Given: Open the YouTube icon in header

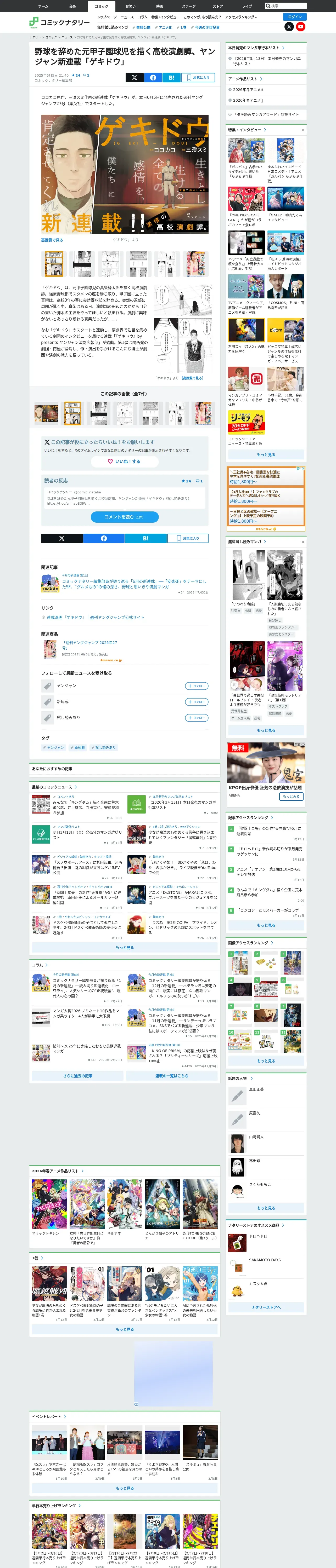Looking at the screenshot, I should point(301,27).
